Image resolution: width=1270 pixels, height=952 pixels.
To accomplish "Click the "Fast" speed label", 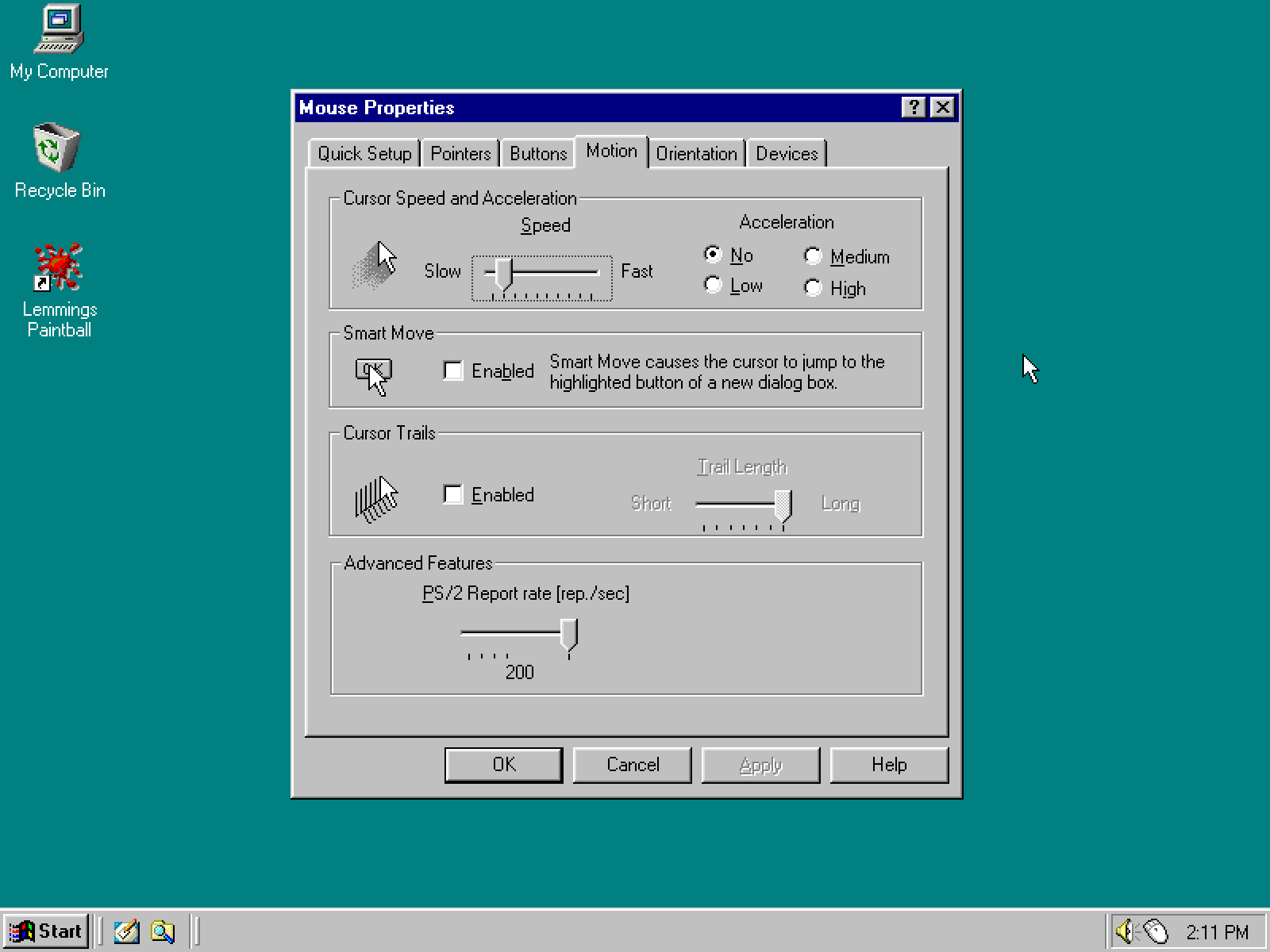I will (637, 271).
